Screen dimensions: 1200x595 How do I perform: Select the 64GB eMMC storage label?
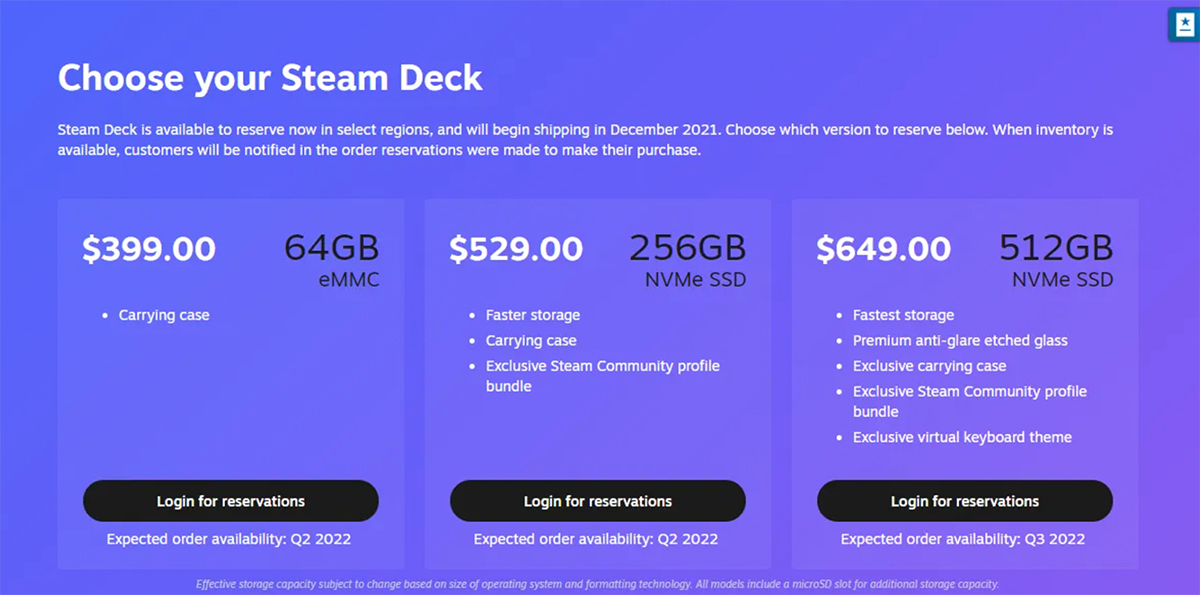[332, 258]
